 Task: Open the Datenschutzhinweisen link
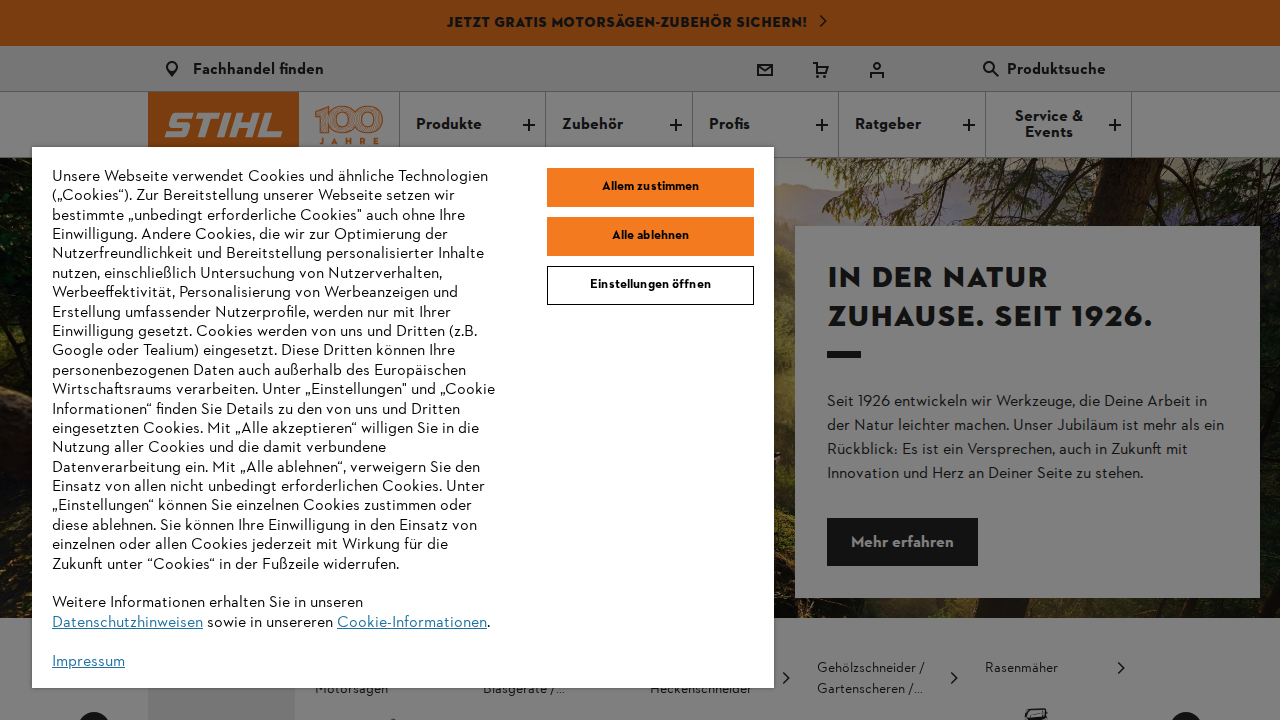pyautogui.click(x=127, y=622)
